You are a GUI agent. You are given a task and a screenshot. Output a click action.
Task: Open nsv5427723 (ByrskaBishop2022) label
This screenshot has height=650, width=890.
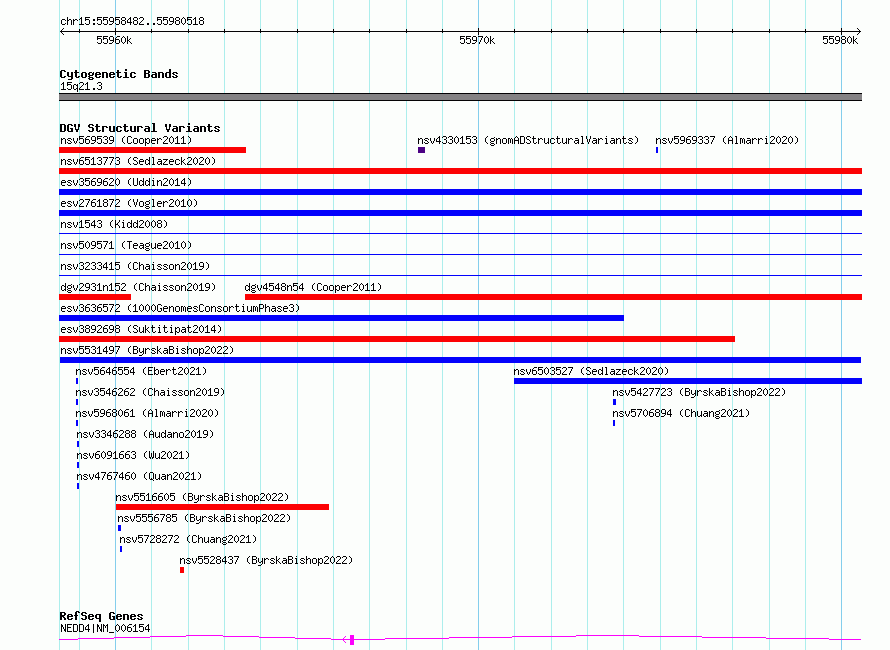[699, 392]
